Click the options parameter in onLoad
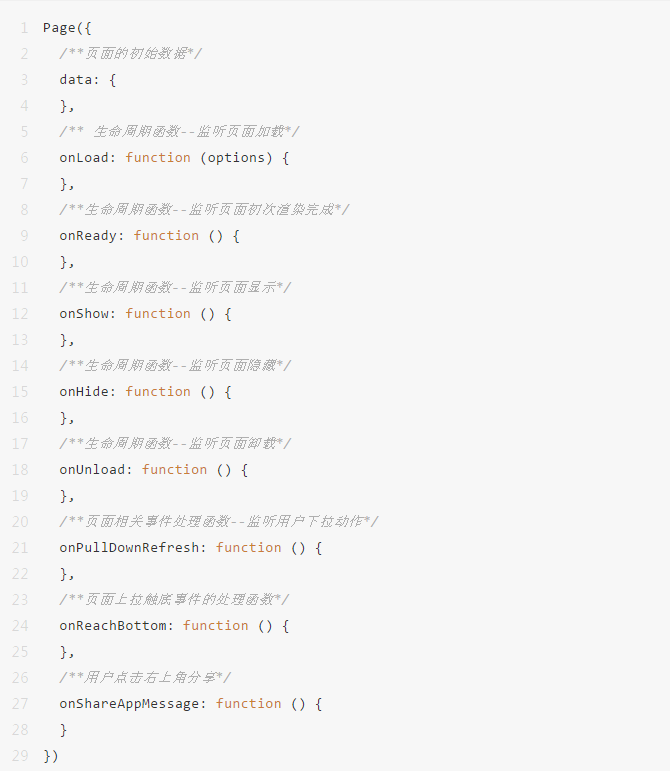 (x=236, y=158)
